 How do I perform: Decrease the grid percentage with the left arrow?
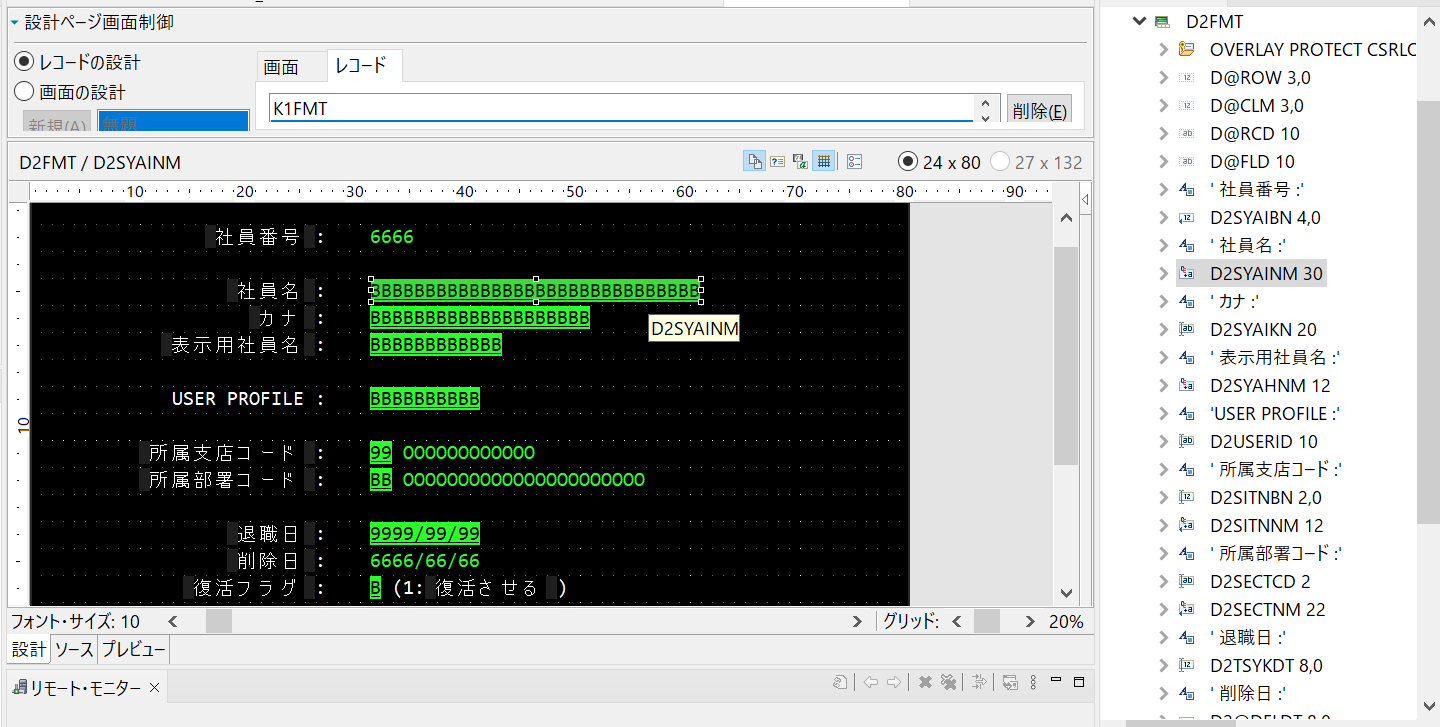[956, 621]
